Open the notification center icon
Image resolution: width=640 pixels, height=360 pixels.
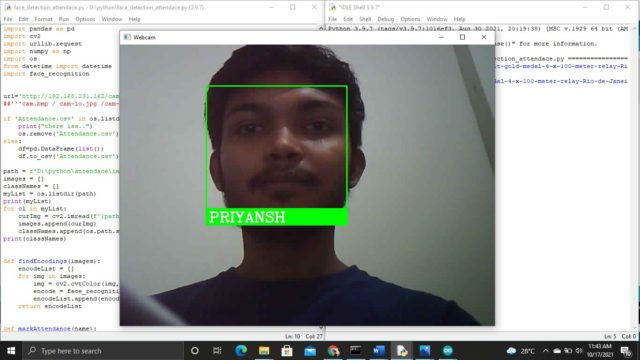[626, 351]
